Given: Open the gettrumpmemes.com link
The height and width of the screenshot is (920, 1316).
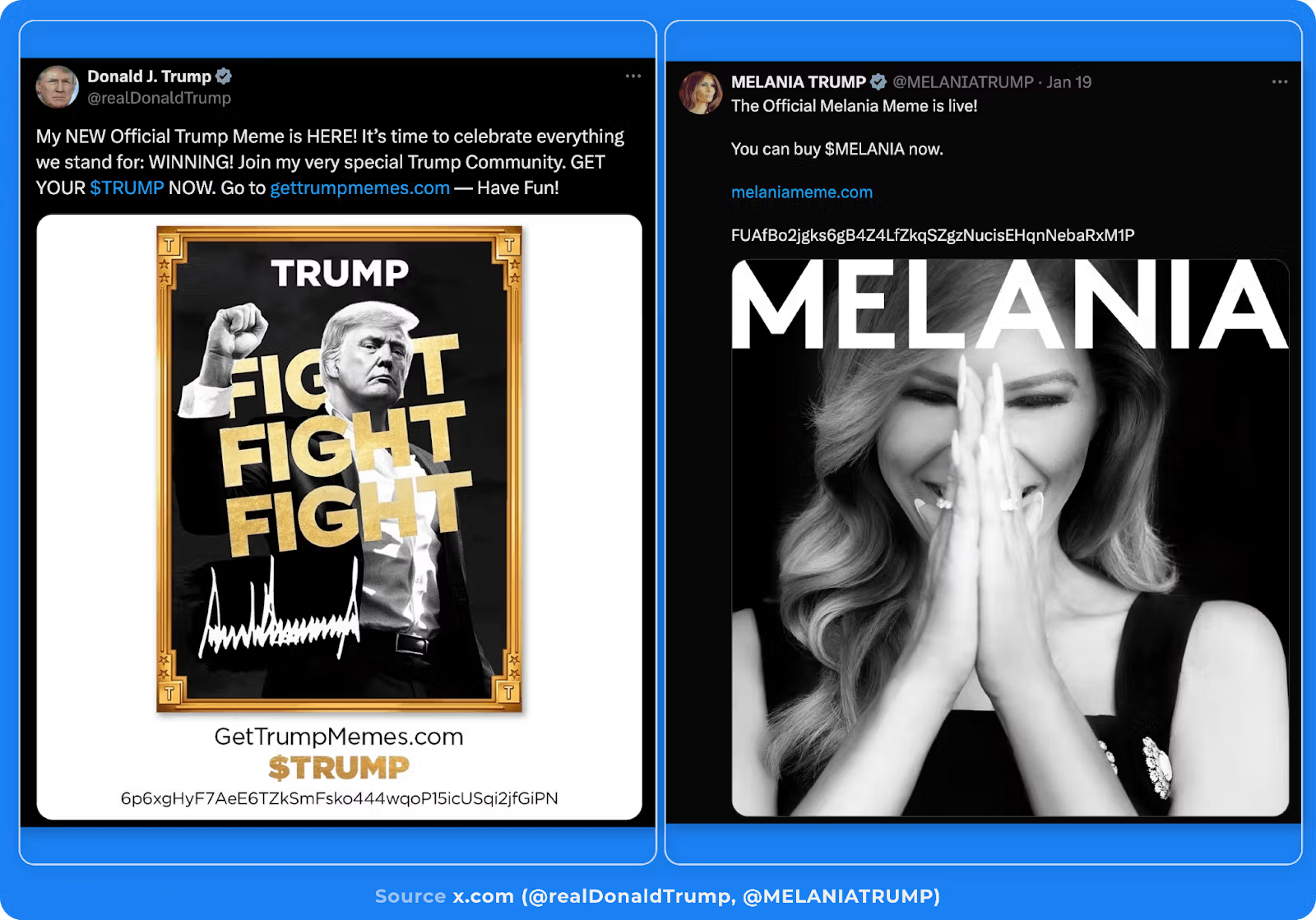Looking at the screenshot, I should click(x=360, y=187).
